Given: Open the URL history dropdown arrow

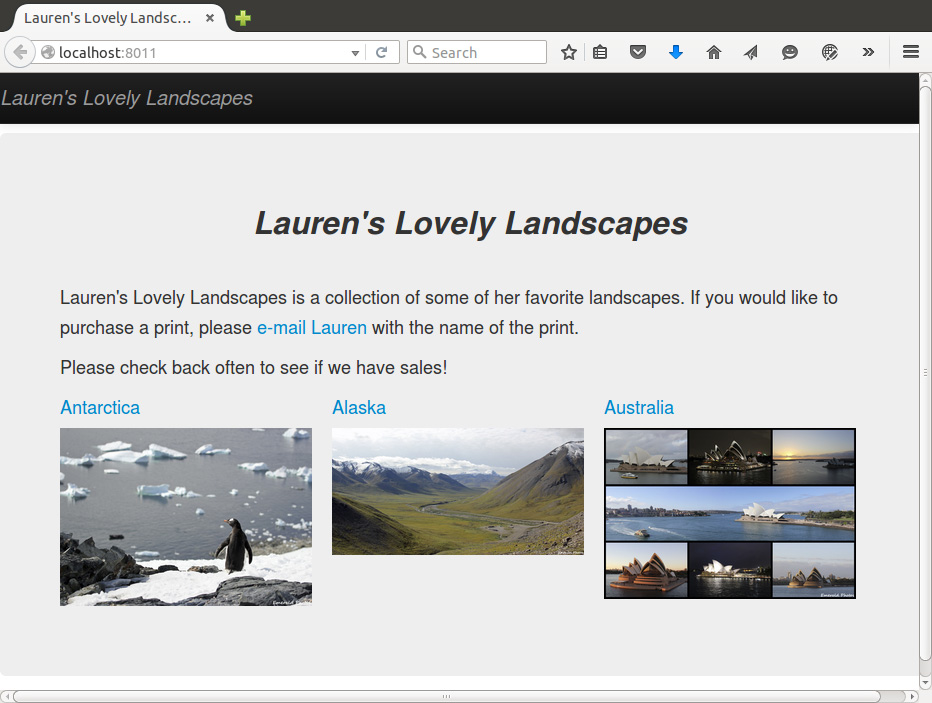Looking at the screenshot, I should point(355,53).
